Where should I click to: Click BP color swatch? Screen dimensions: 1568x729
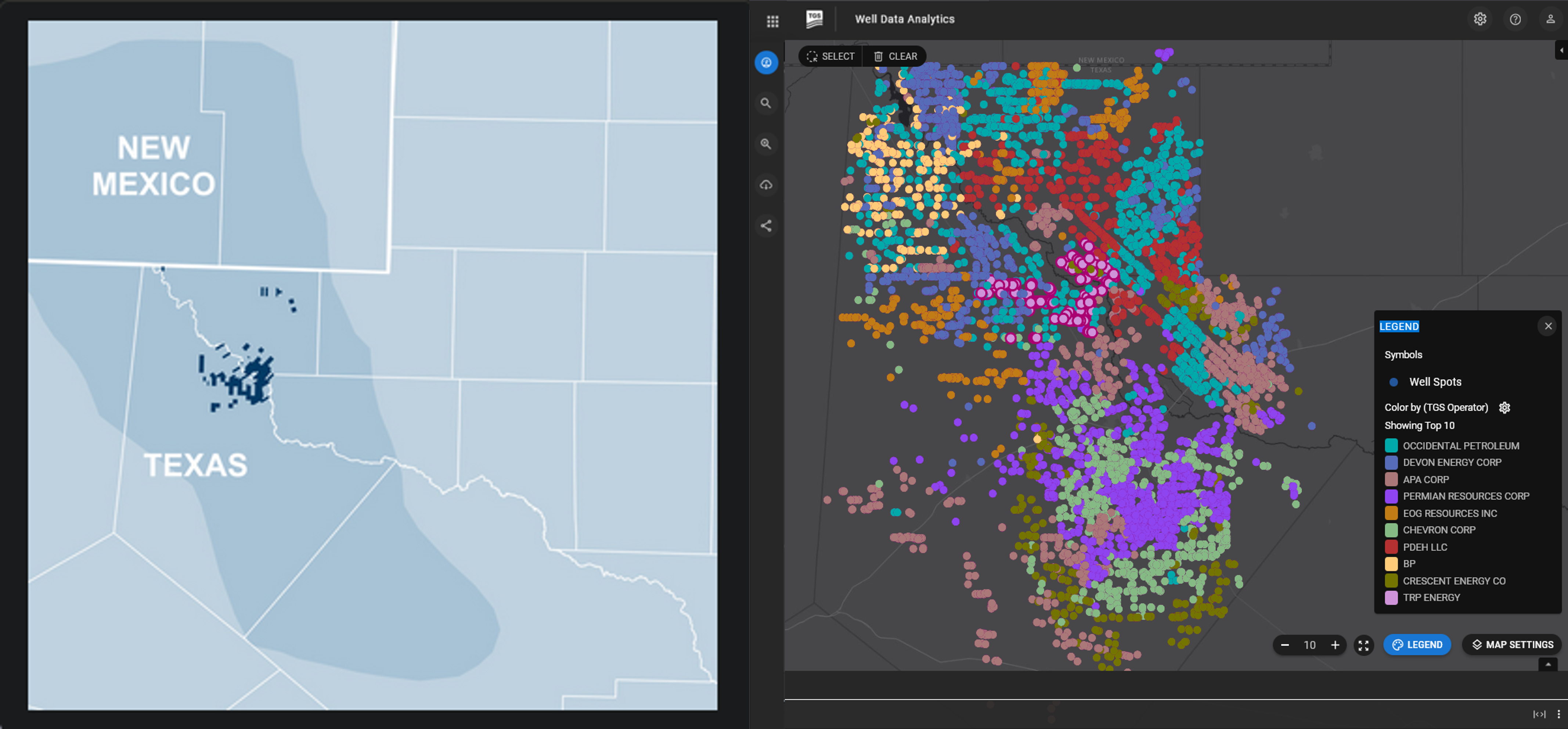[x=1391, y=564]
